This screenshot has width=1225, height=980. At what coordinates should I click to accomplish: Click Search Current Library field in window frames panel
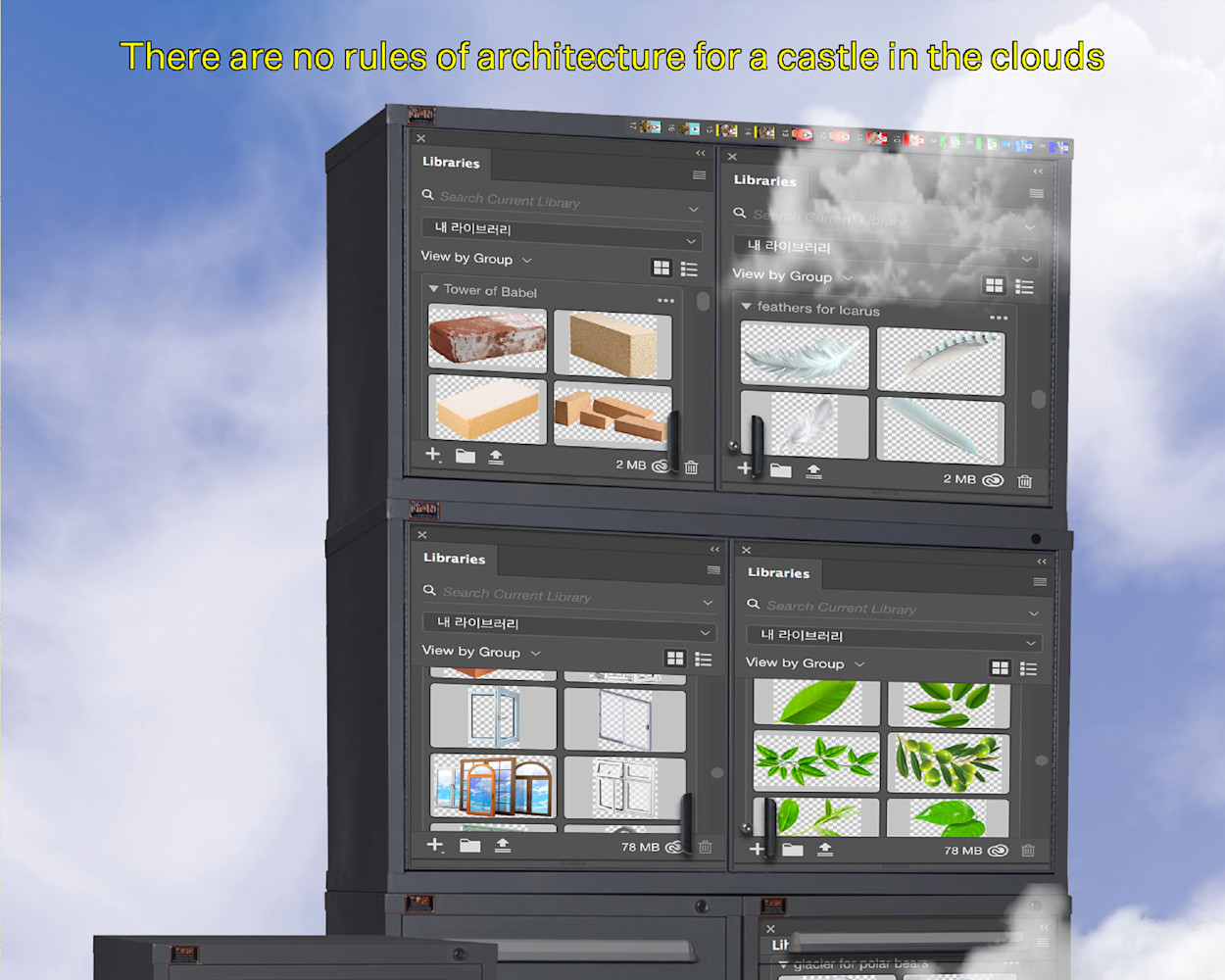coord(569,595)
